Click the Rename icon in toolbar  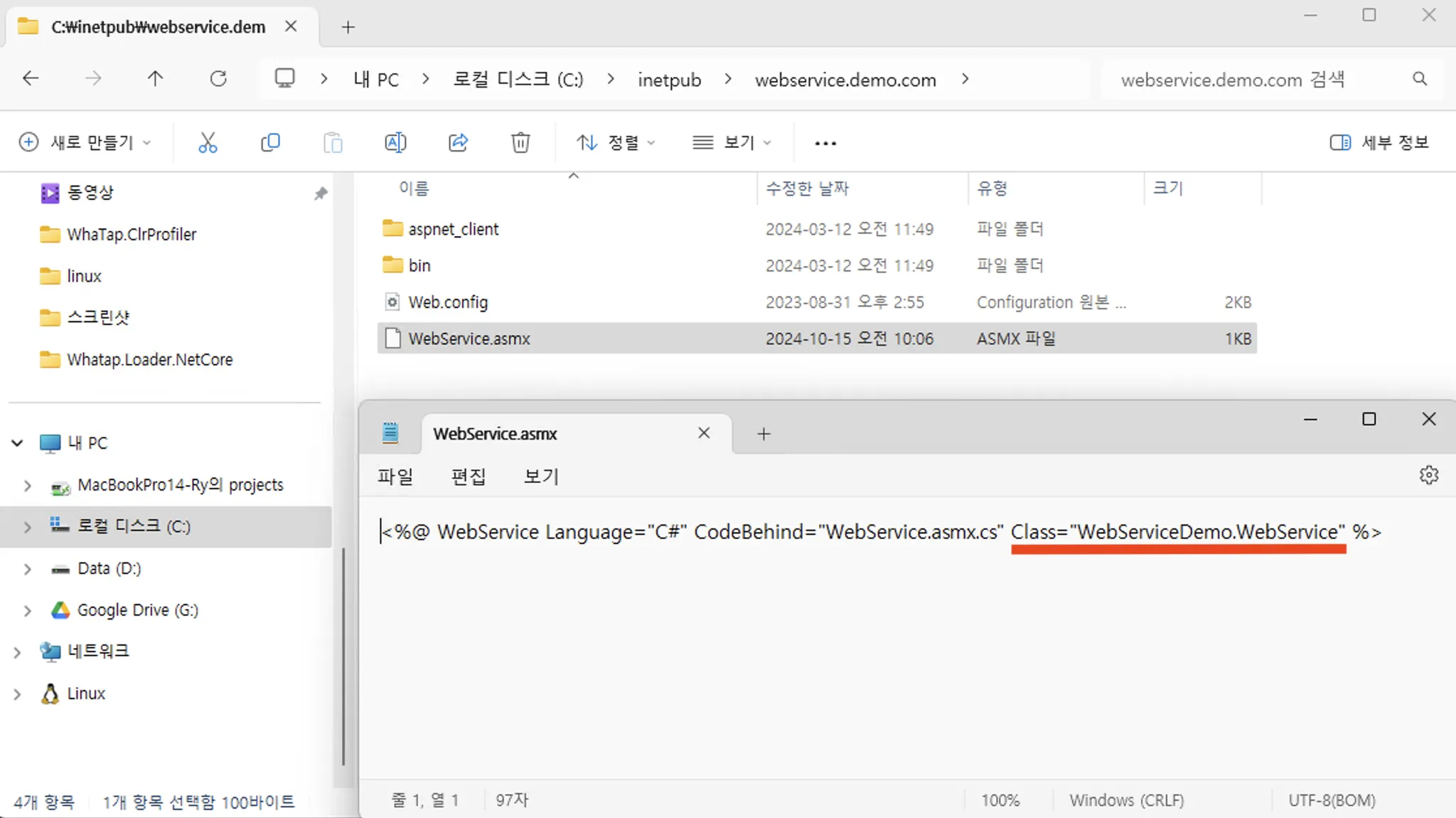click(x=395, y=143)
